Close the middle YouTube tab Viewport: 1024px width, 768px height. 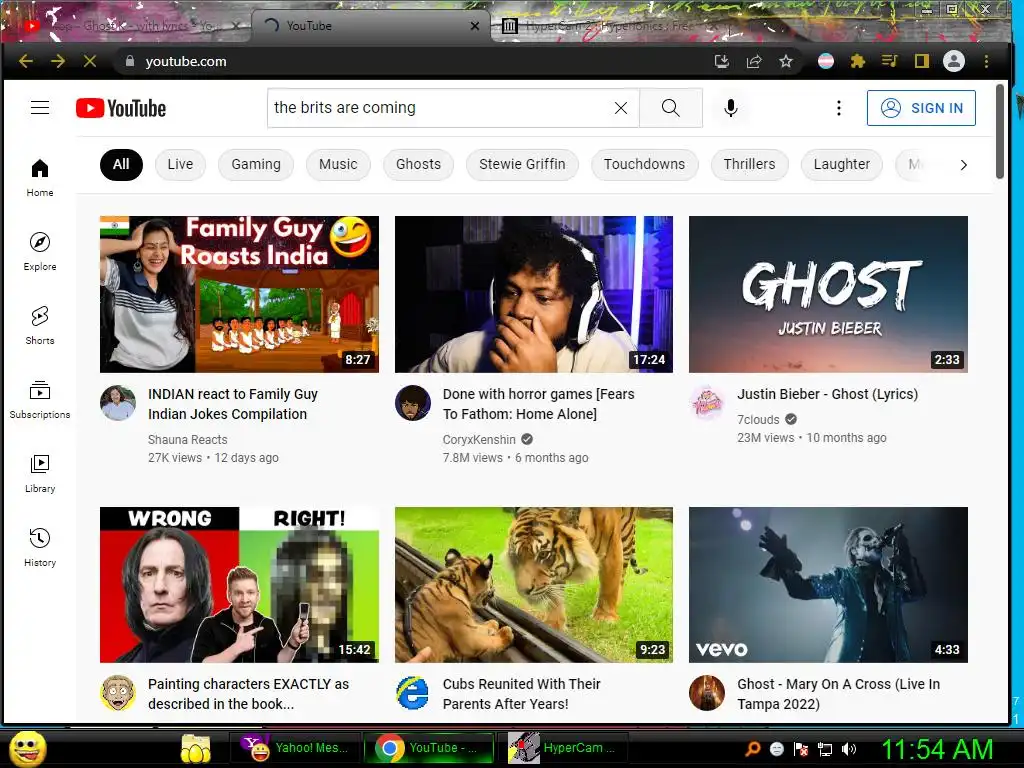(x=475, y=26)
